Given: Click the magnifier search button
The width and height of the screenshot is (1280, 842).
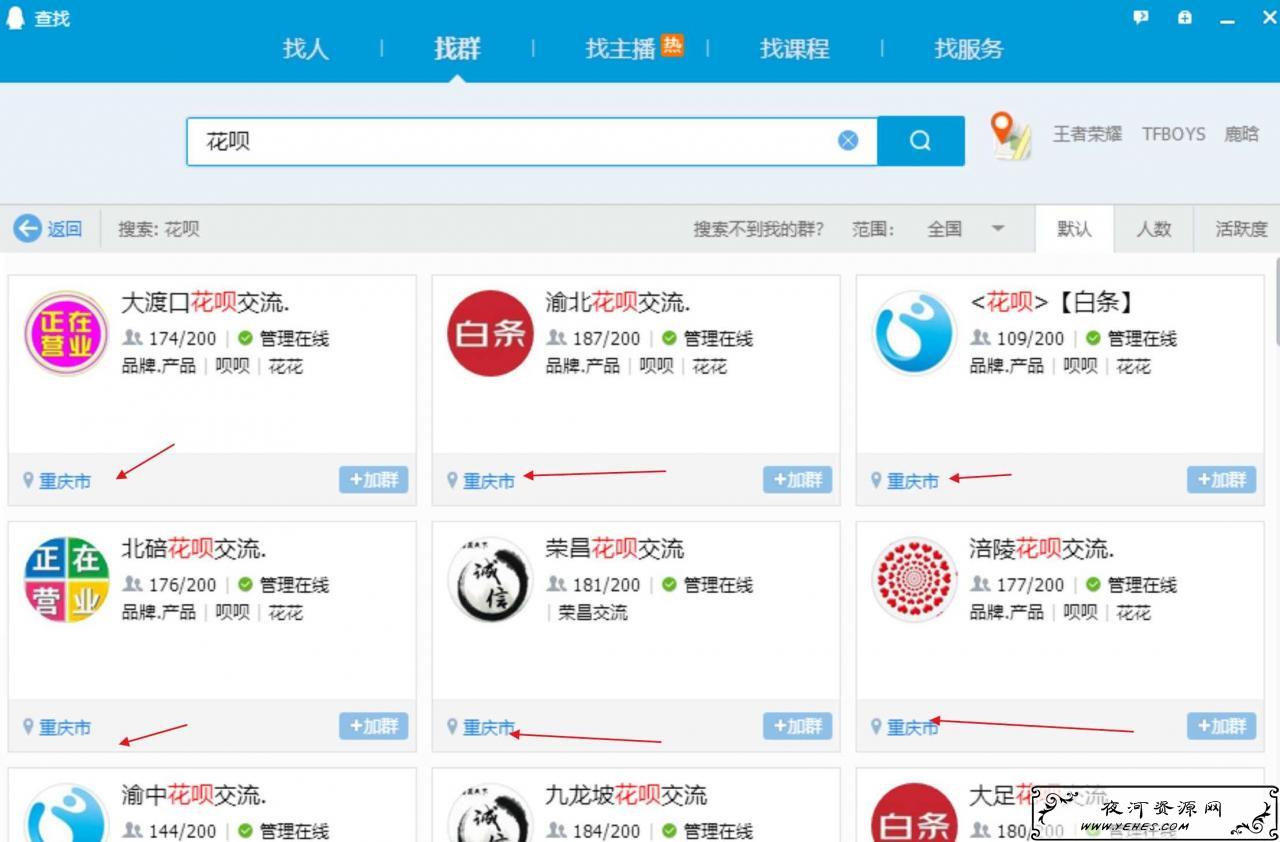Looking at the screenshot, I should pyautogui.click(x=921, y=141).
